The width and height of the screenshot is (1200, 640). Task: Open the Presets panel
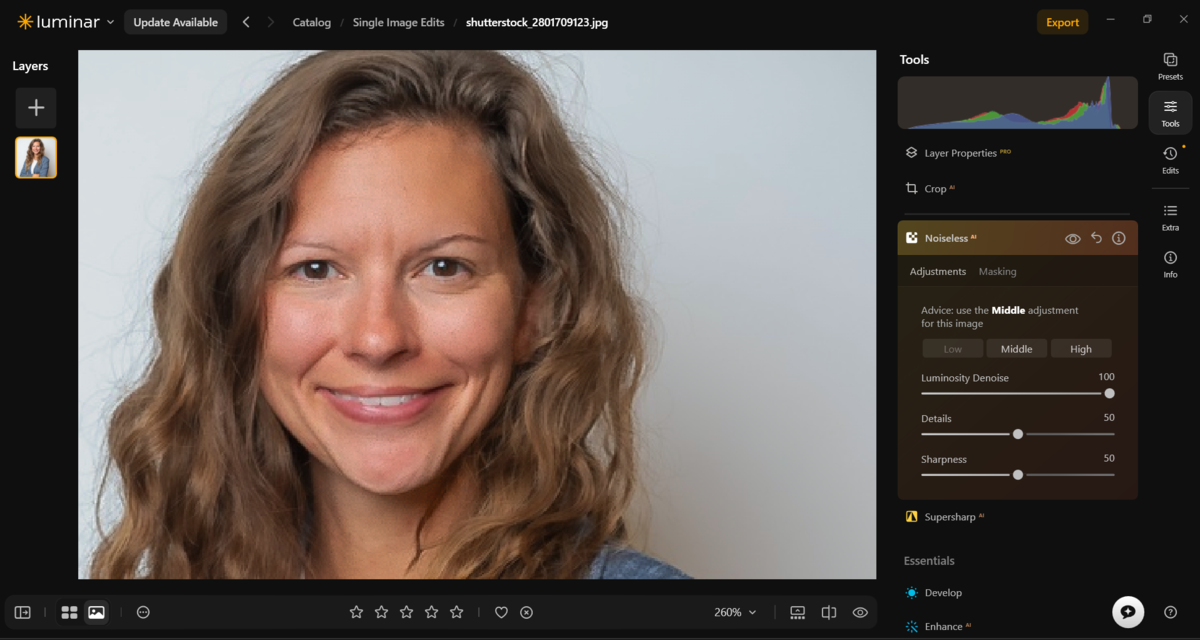coord(1170,66)
